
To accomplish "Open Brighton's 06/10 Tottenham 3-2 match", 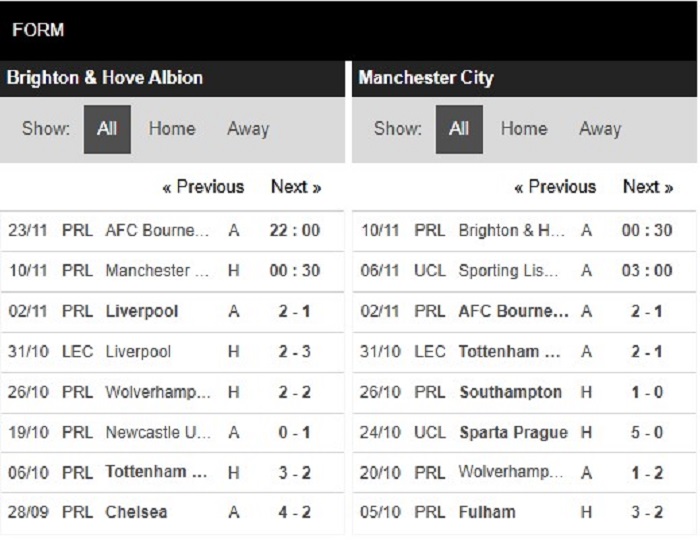I will pos(172,472).
